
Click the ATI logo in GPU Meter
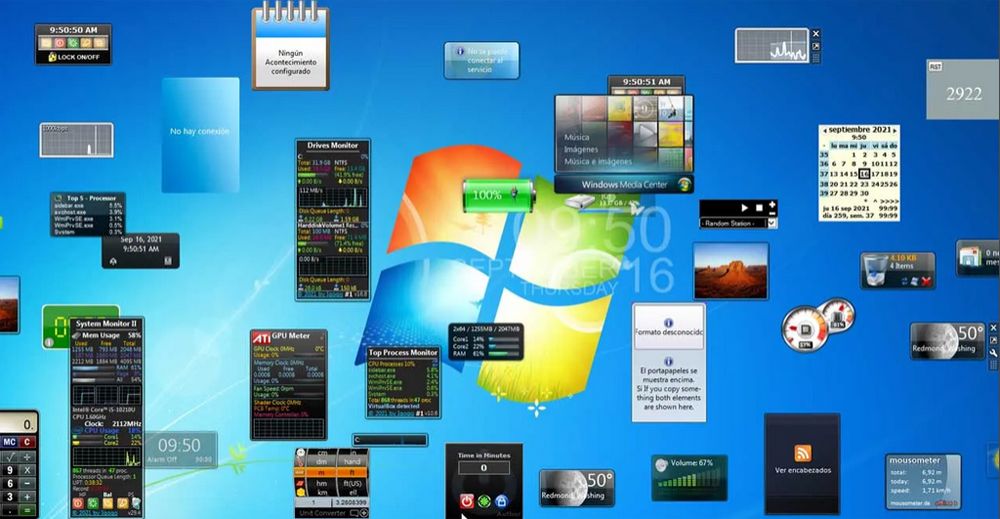[x=261, y=337]
